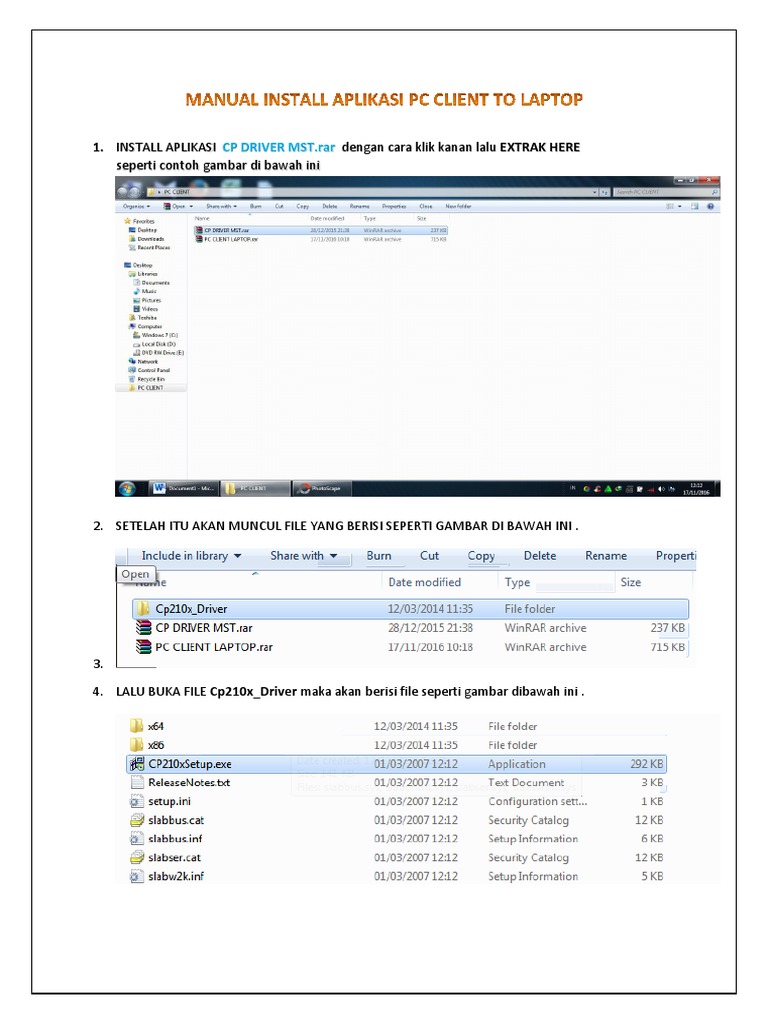Click Explorer help question mark icon
The image size is (768, 1024).
[x=711, y=206]
